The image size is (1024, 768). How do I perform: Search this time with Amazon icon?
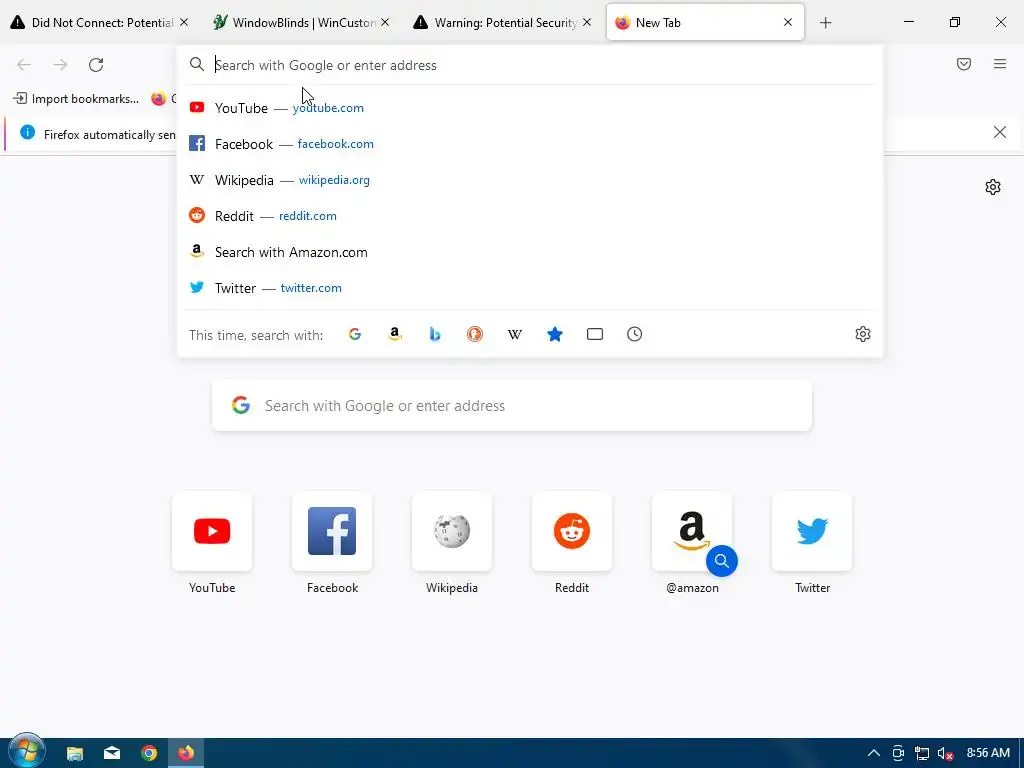click(394, 334)
